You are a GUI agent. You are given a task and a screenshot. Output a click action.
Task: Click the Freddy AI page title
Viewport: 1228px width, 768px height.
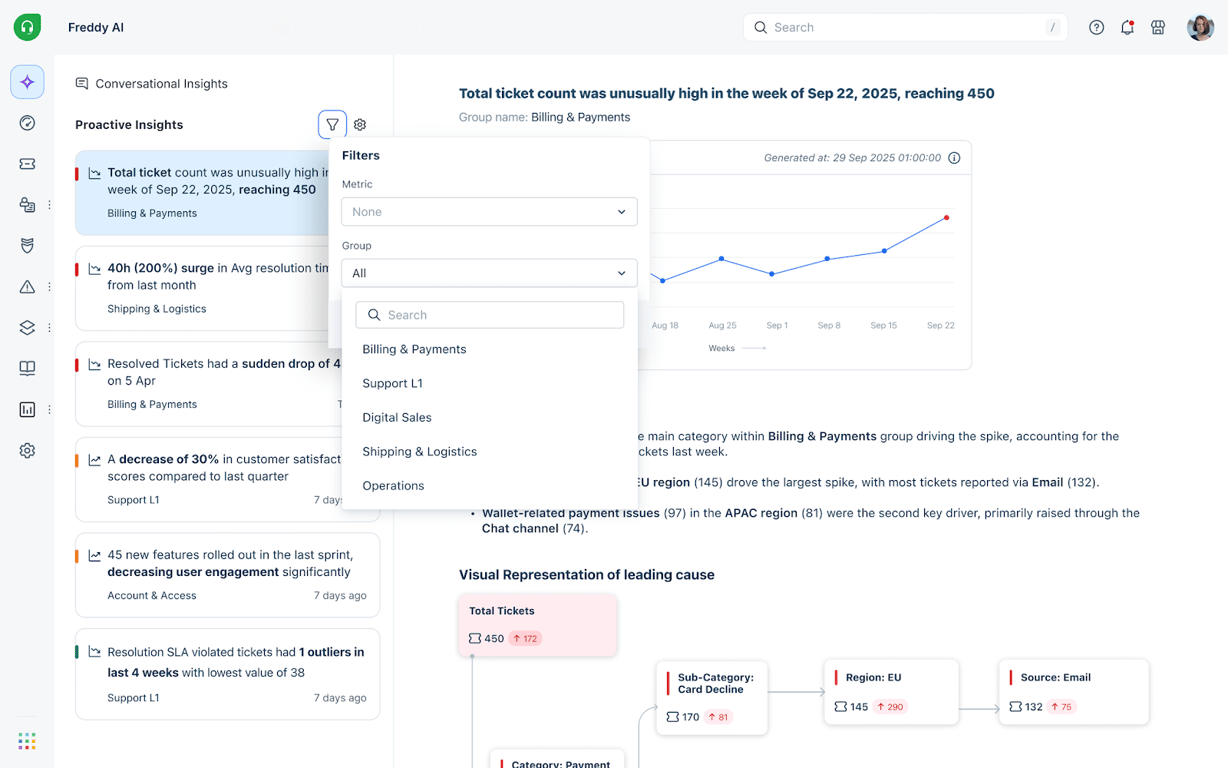96,28
